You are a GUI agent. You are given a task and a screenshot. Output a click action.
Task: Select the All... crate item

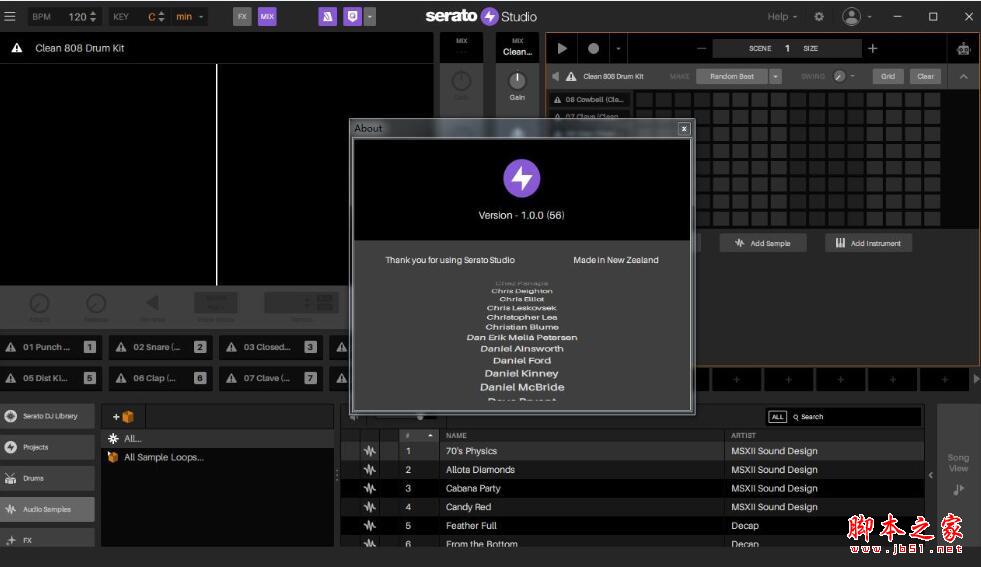218,439
